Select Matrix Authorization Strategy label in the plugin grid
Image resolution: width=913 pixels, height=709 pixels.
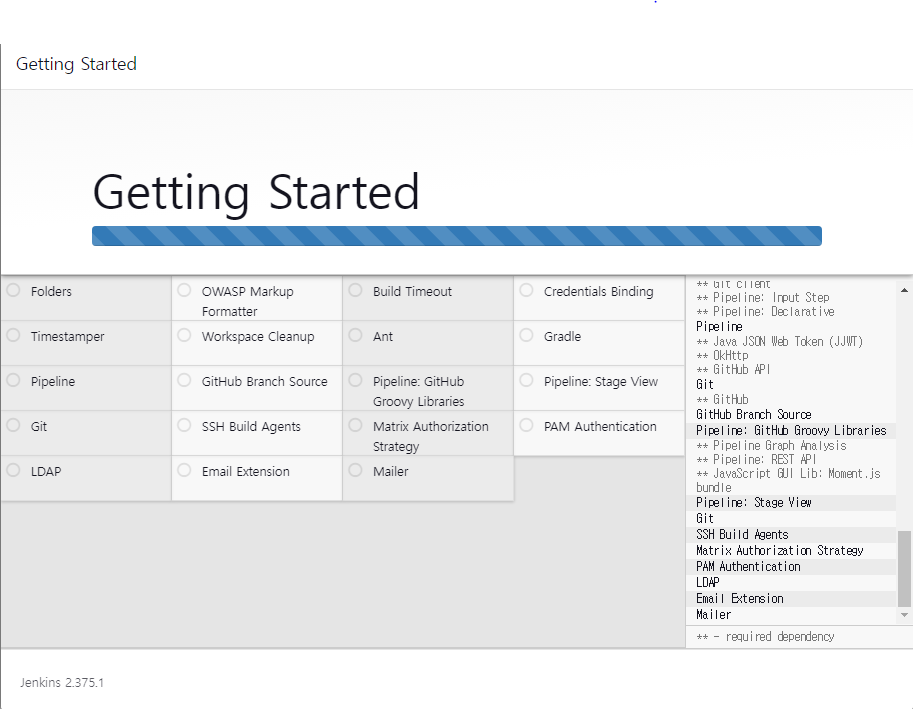point(430,437)
